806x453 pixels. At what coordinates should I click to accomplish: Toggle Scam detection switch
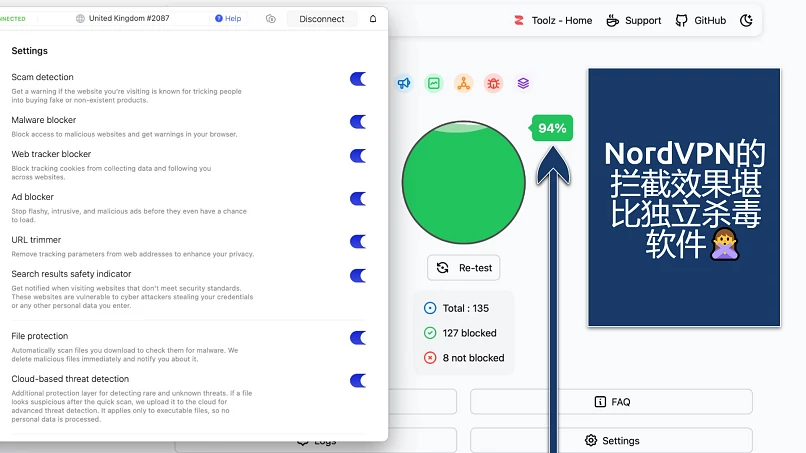coord(358,79)
